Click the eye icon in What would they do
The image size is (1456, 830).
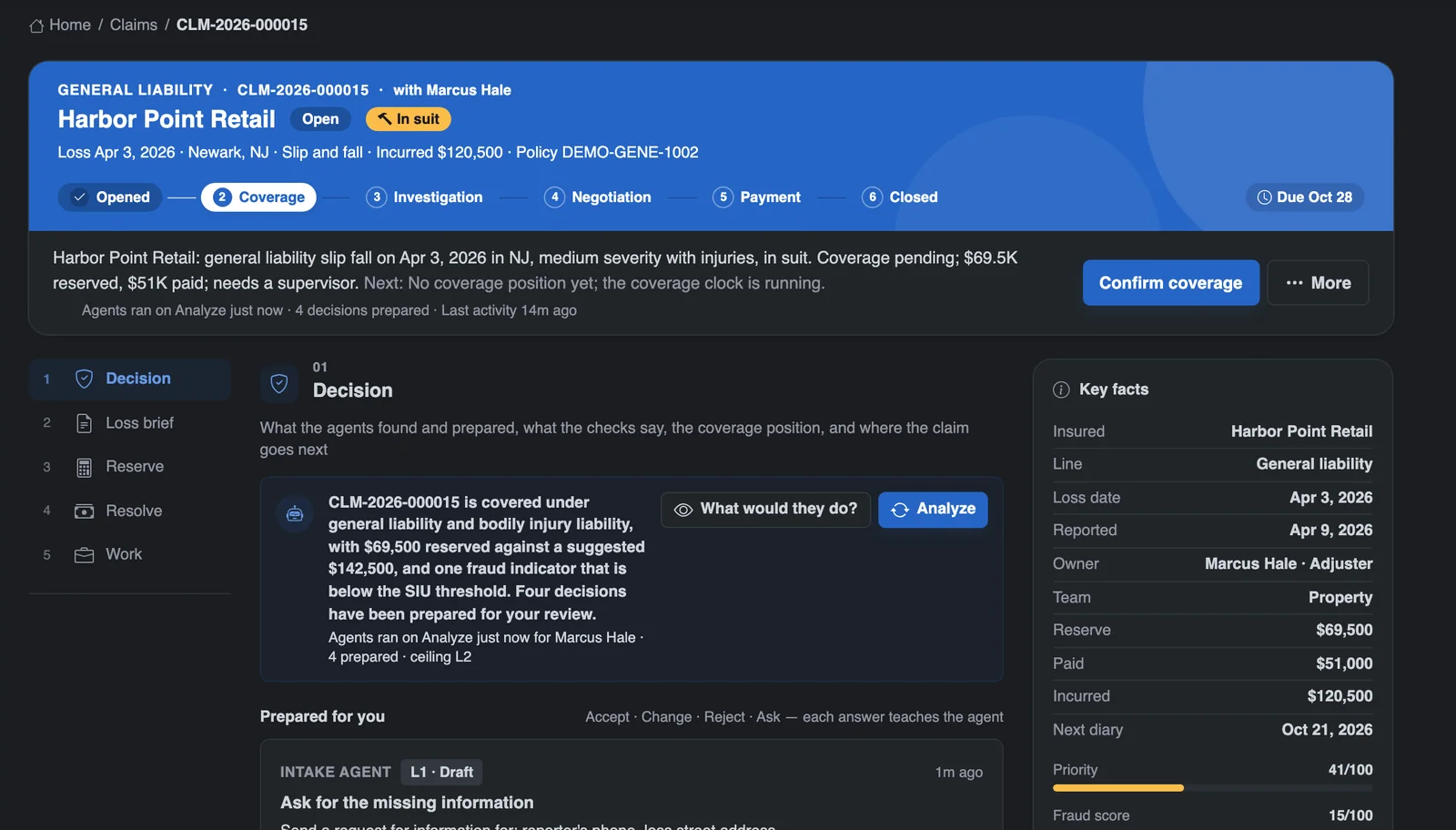[x=683, y=510]
